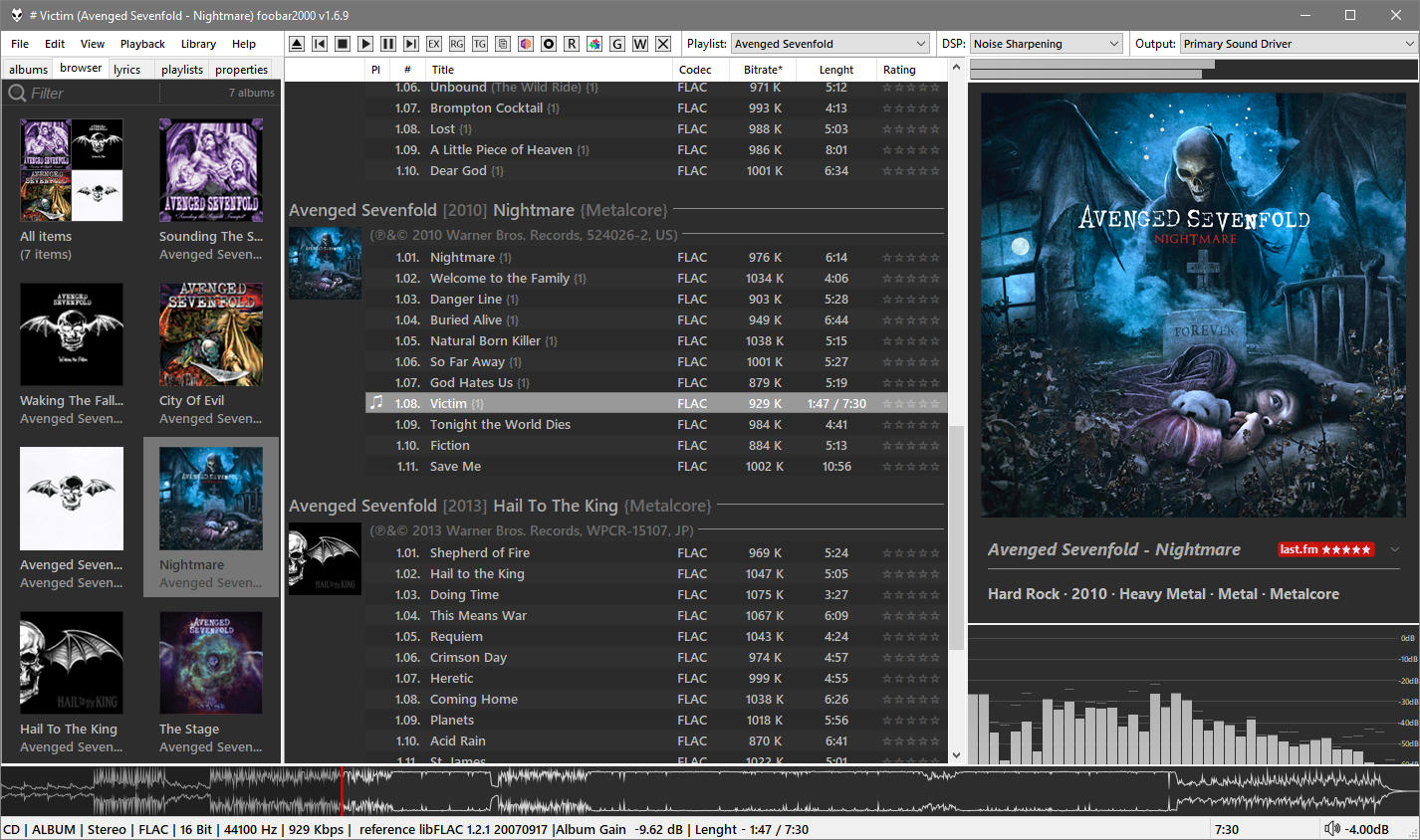1420x840 pixels.
Task: Click the last.fm rating badge
Action: click(1325, 549)
